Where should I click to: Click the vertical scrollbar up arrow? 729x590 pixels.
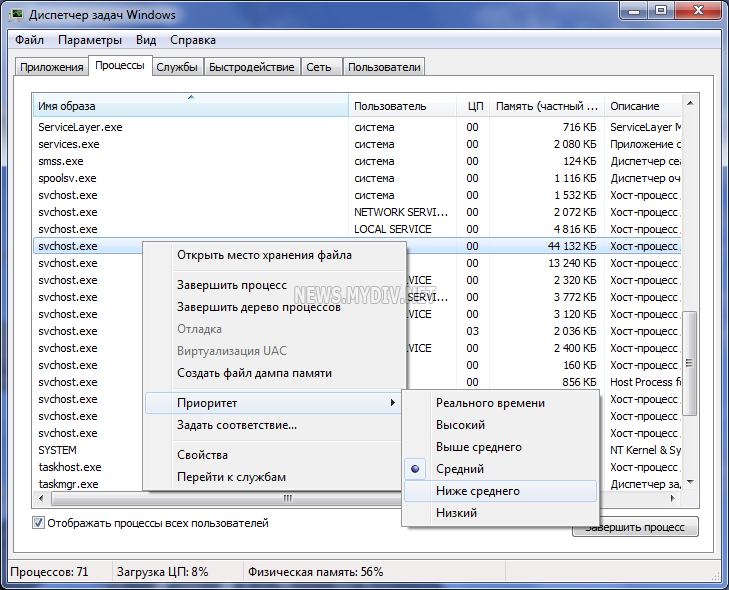(x=690, y=103)
